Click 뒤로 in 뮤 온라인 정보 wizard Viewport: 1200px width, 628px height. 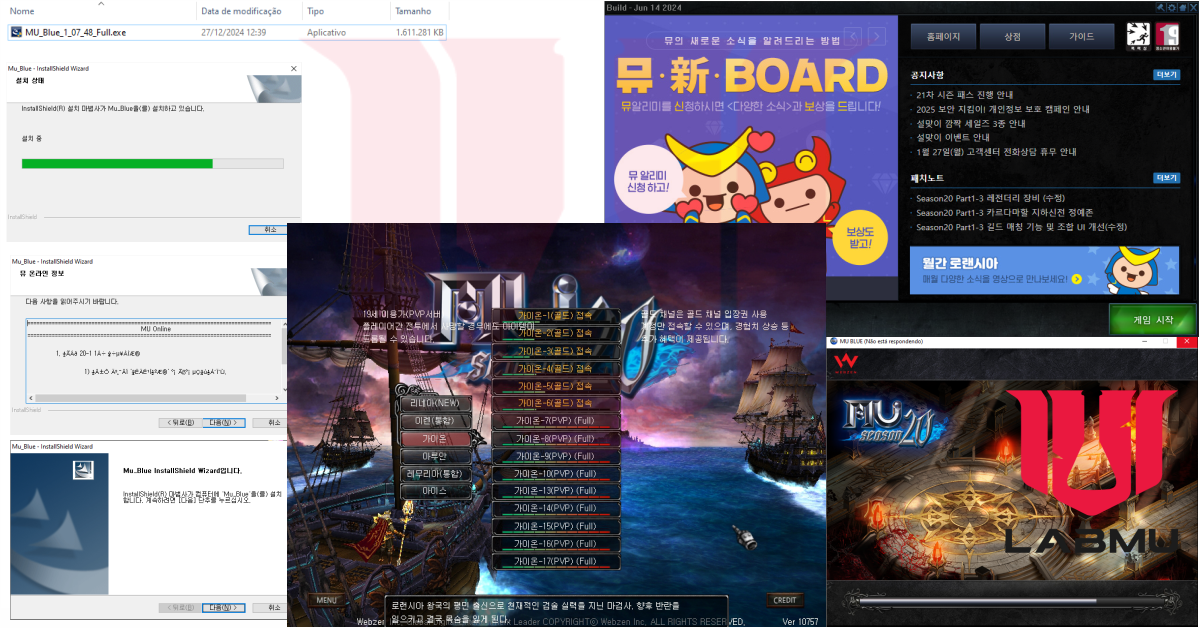tap(180, 422)
